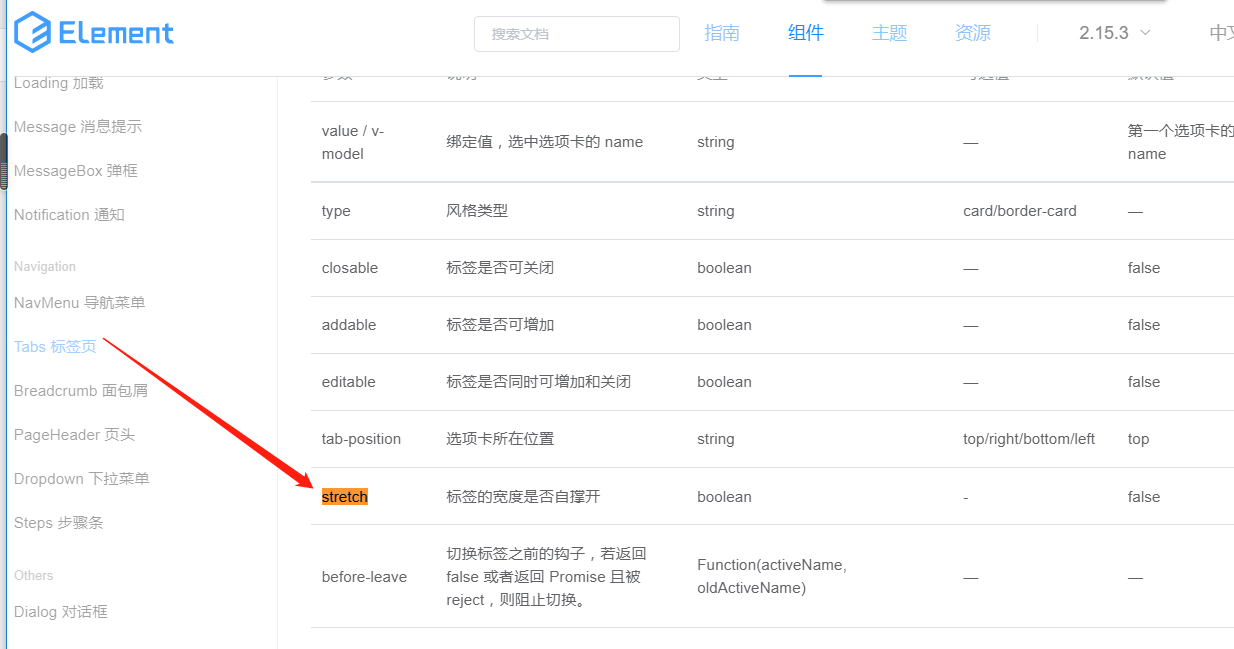Screen dimensions: 1234x649
Task: Switch to the 组件 tab
Action: point(805,33)
